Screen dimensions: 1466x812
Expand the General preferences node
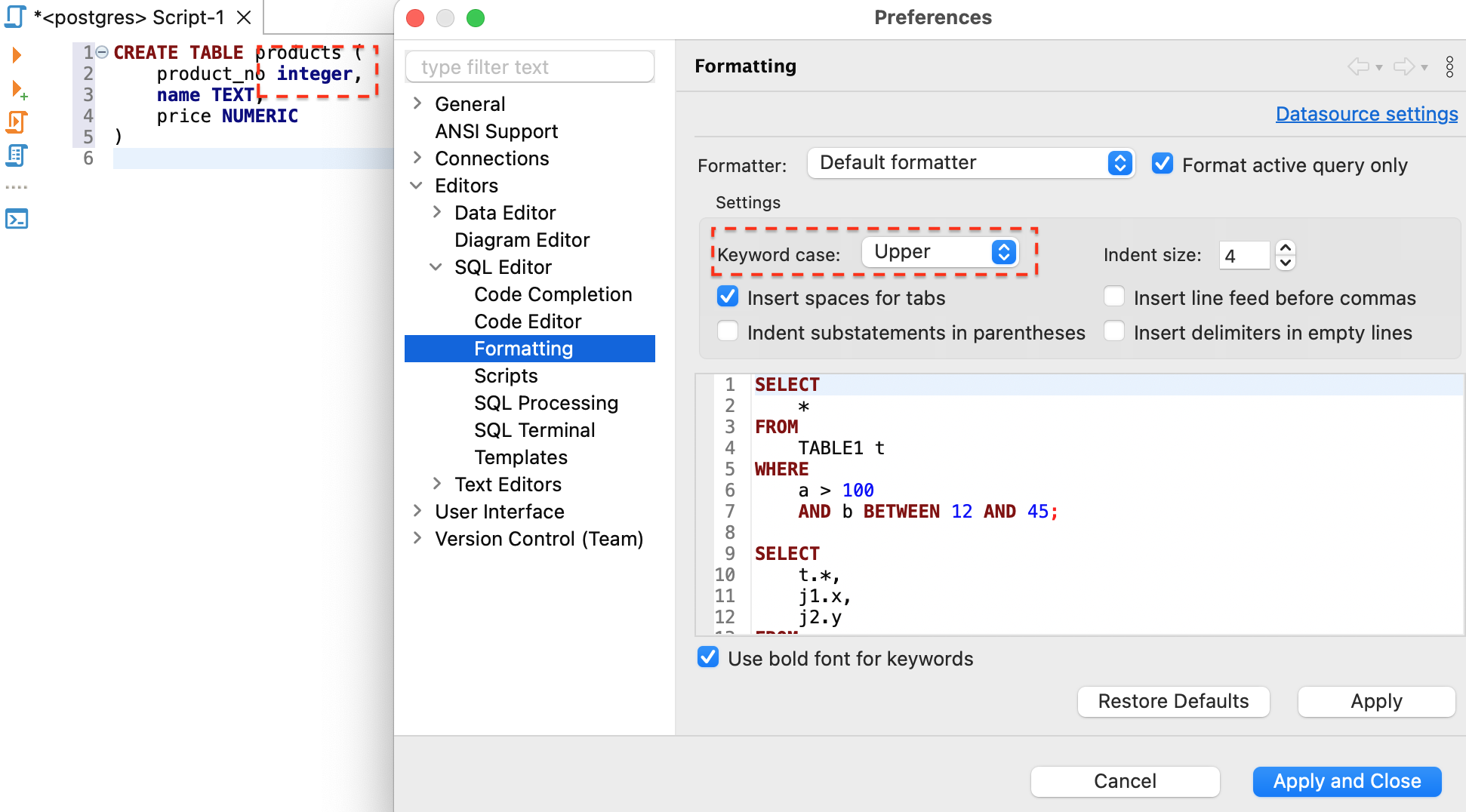pos(417,103)
